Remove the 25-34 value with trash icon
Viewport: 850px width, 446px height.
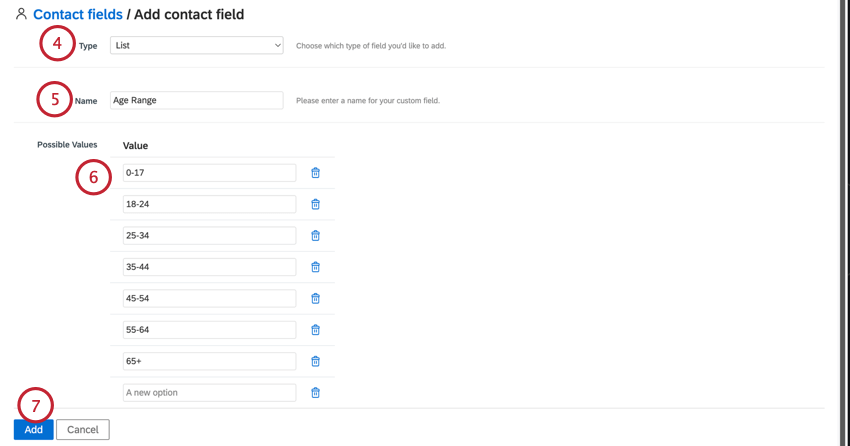click(315, 236)
